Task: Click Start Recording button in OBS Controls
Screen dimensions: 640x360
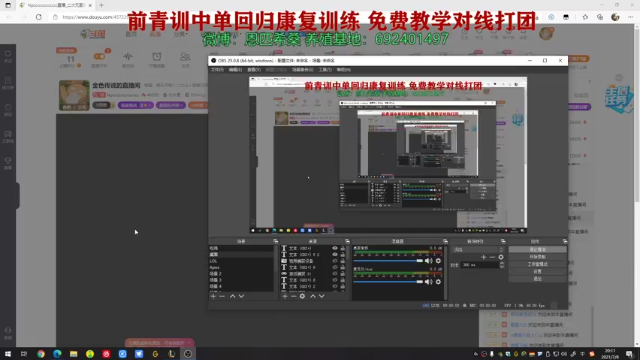Action: 538,257
